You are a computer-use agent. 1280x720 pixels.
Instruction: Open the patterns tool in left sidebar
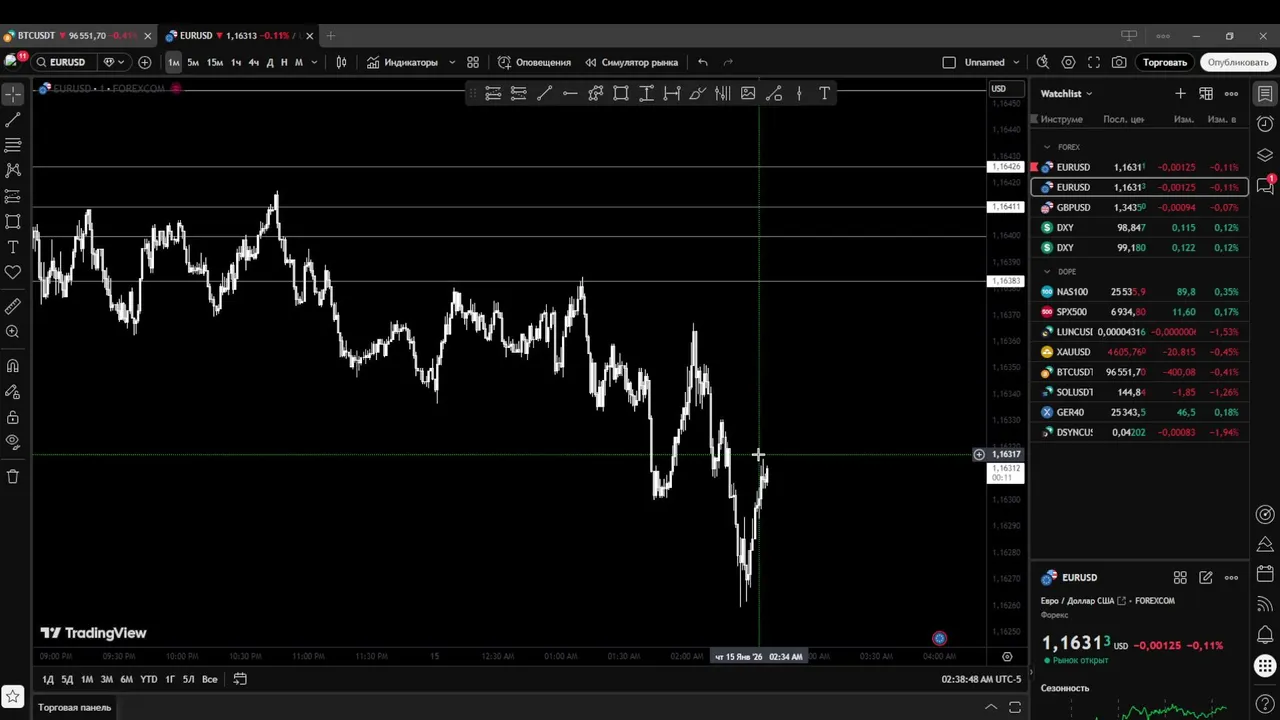click(13, 171)
